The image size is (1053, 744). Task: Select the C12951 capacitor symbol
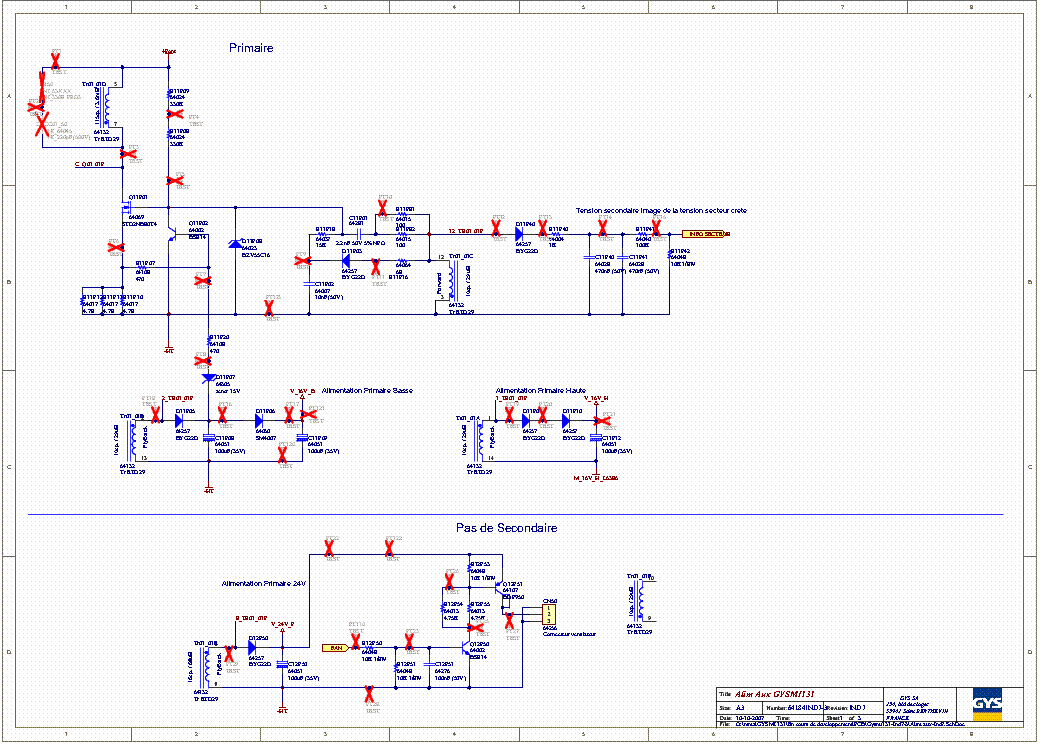[x=429, y=664]
